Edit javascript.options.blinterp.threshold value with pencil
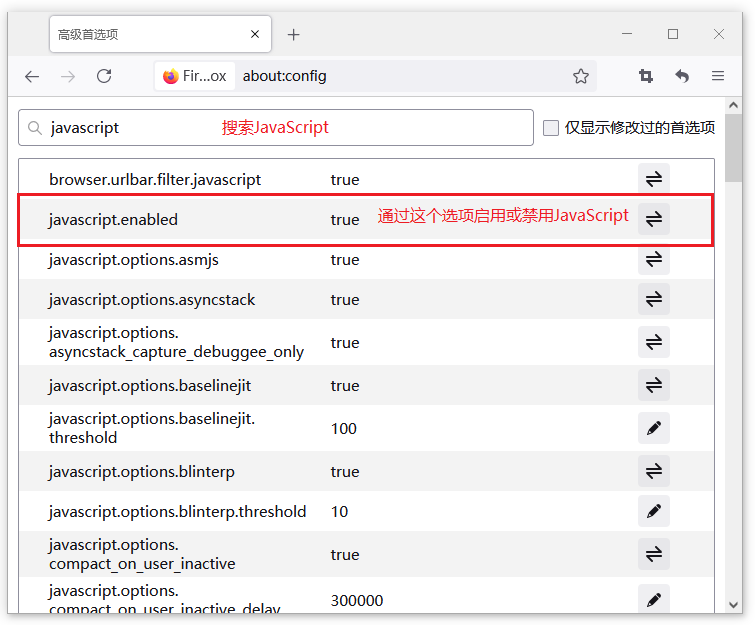The height and width of the screenshot is (625, 755). coord(653,511)
